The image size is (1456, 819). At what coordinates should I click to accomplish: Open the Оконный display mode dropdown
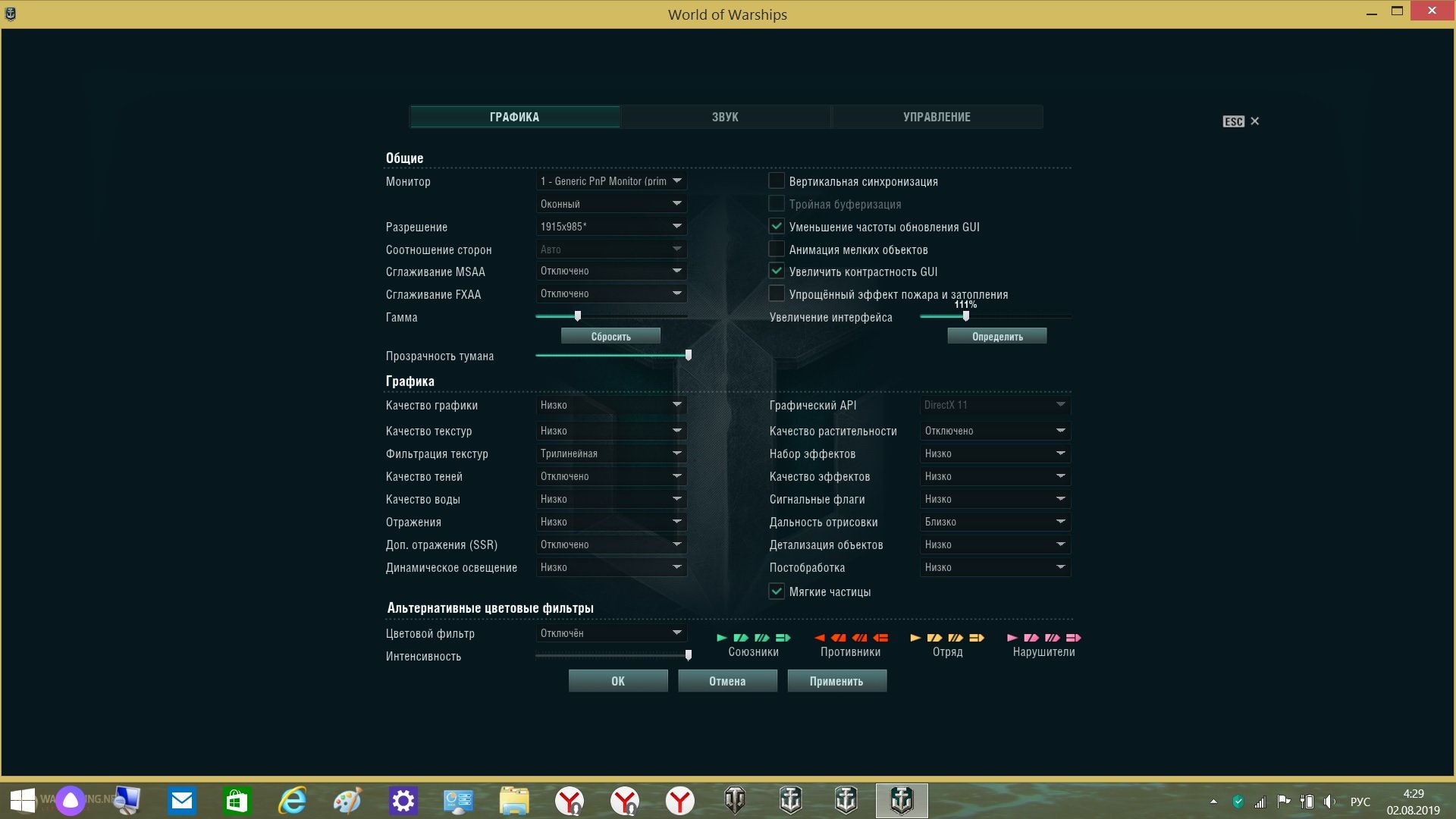pos(611,204)
